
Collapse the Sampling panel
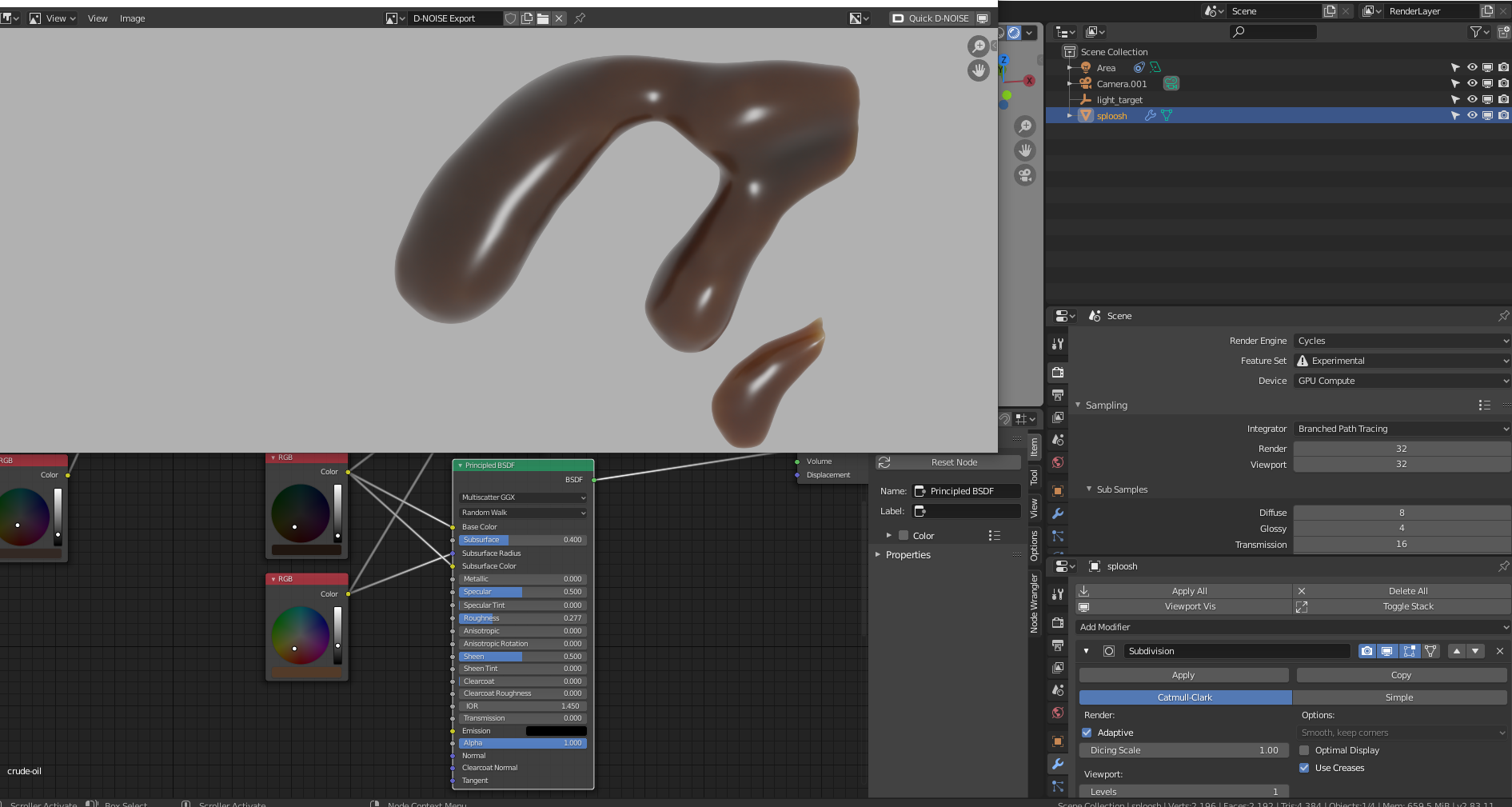[1078, 405]
